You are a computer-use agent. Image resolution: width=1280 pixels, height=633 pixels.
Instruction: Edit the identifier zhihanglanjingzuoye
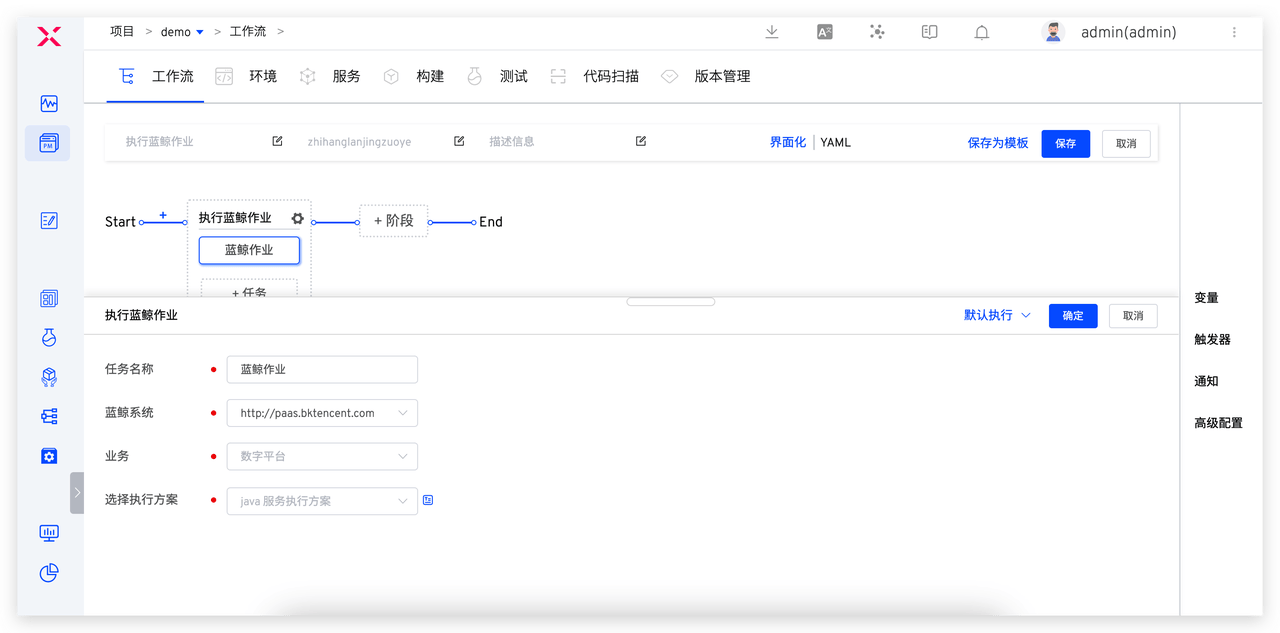459,141
